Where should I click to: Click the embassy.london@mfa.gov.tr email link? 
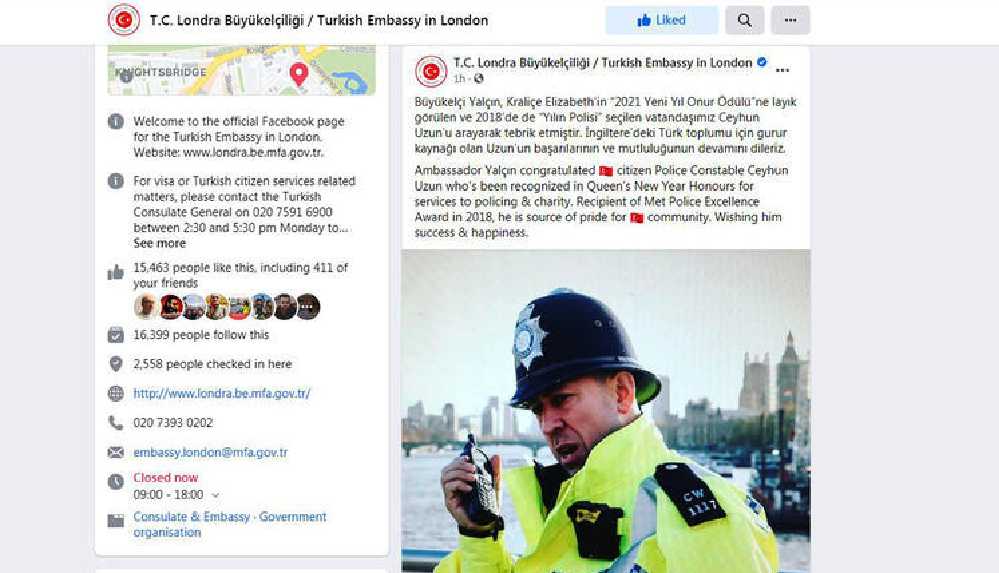pyautogui.click(x=210, y=453)
